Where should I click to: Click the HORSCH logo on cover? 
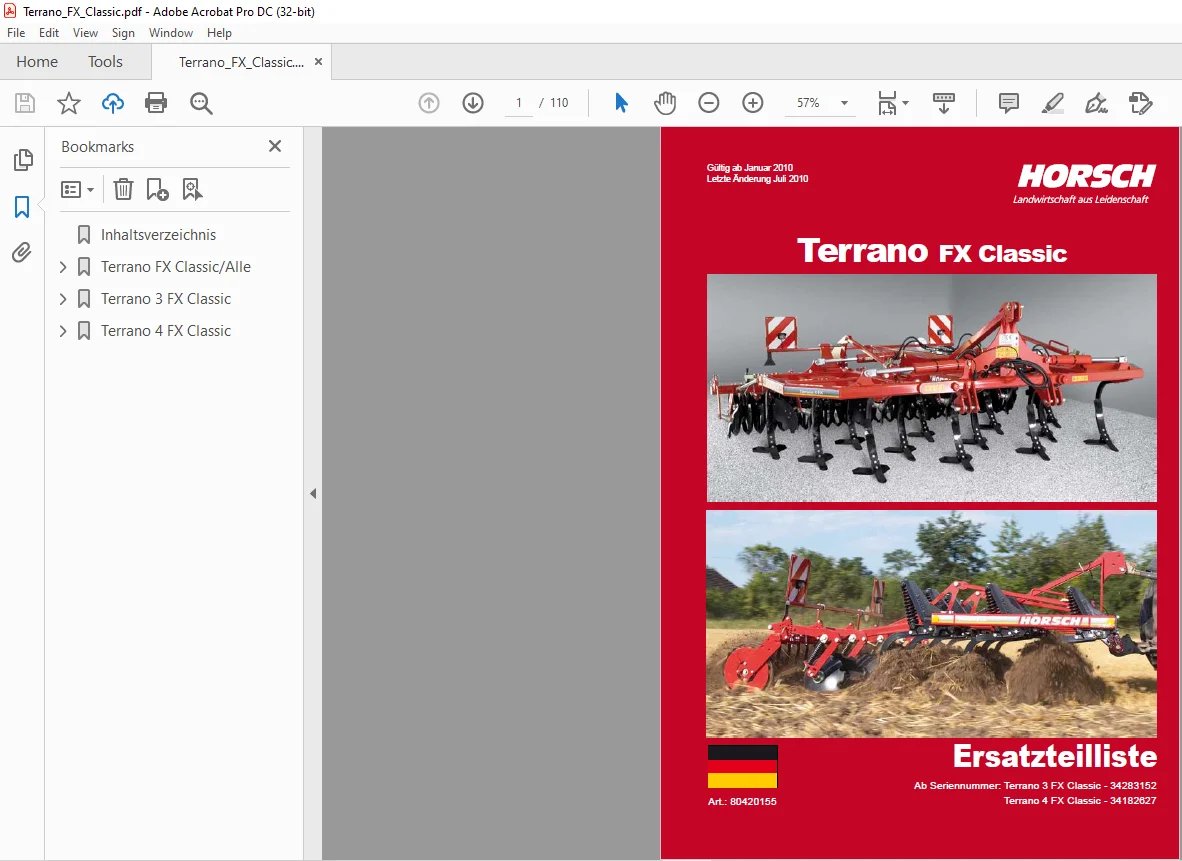click(1086, 176)
